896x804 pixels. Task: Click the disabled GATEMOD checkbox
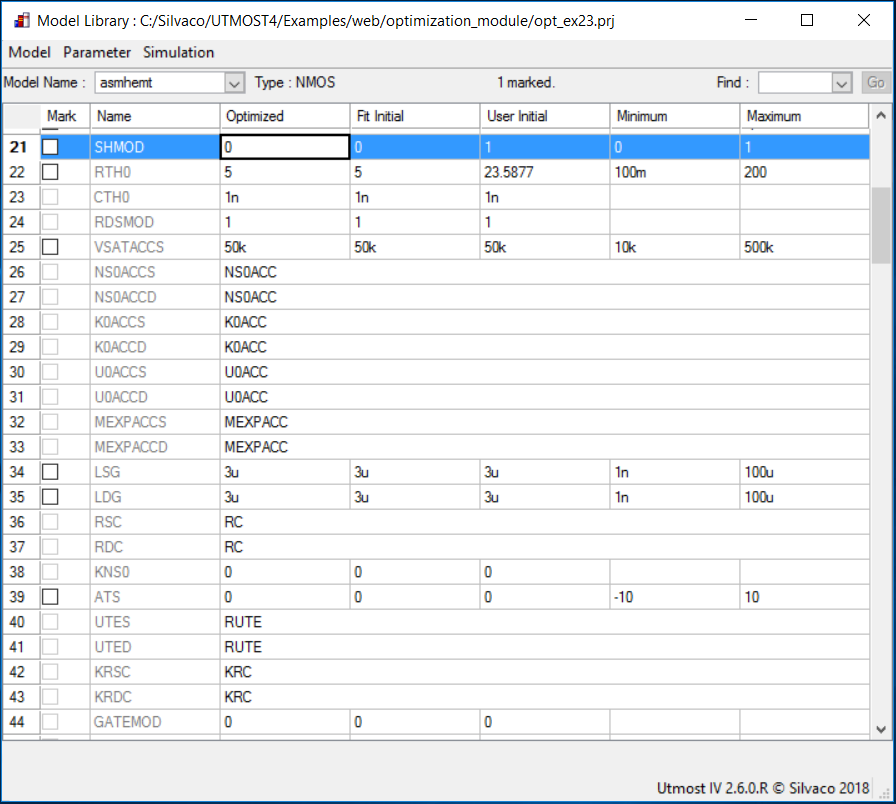[50, 722]
